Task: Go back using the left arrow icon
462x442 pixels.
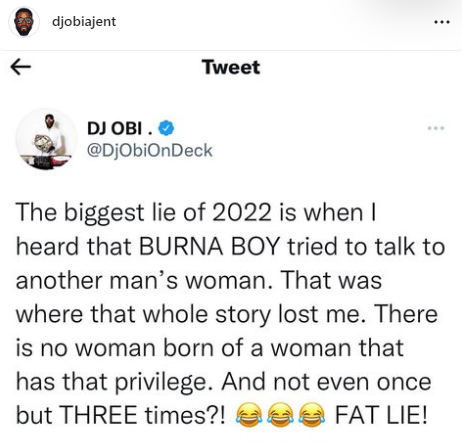Action: (x=21, y=67)
